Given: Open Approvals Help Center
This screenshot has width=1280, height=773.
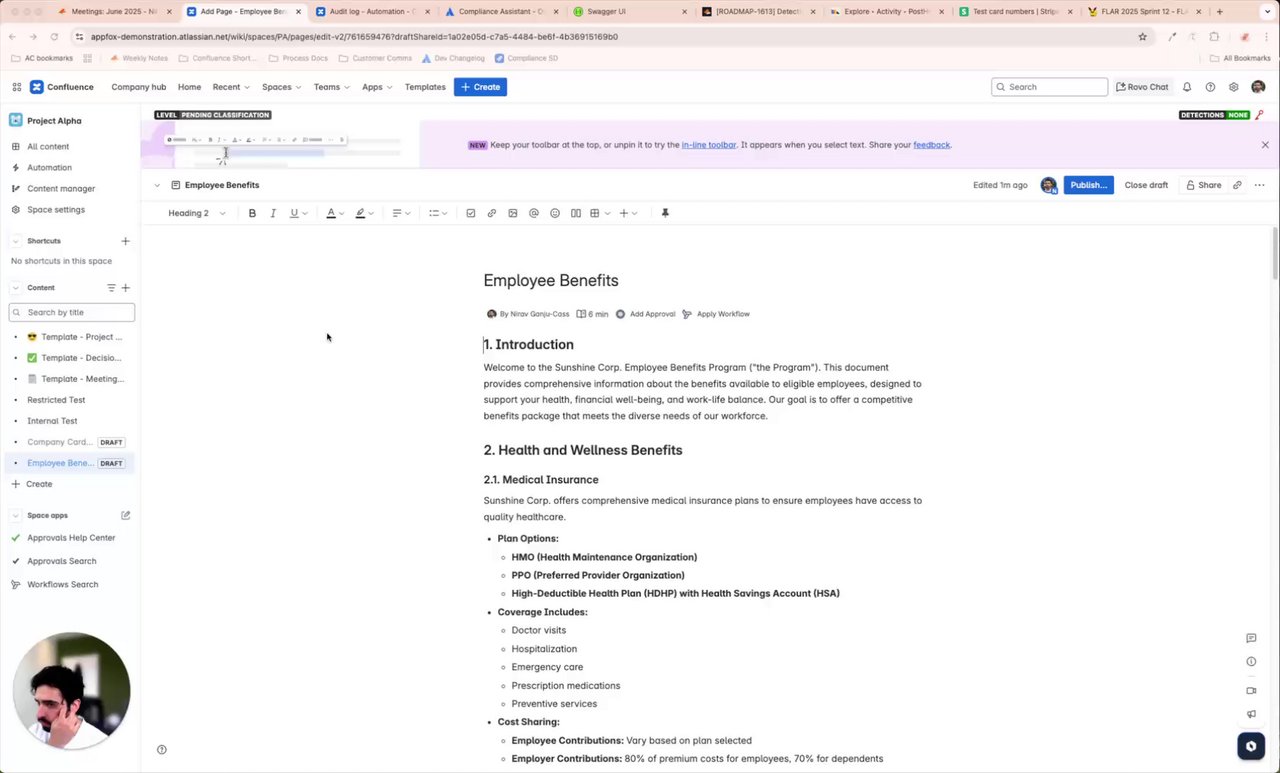Looking at the screenshot, I should [x=71, y=538].
